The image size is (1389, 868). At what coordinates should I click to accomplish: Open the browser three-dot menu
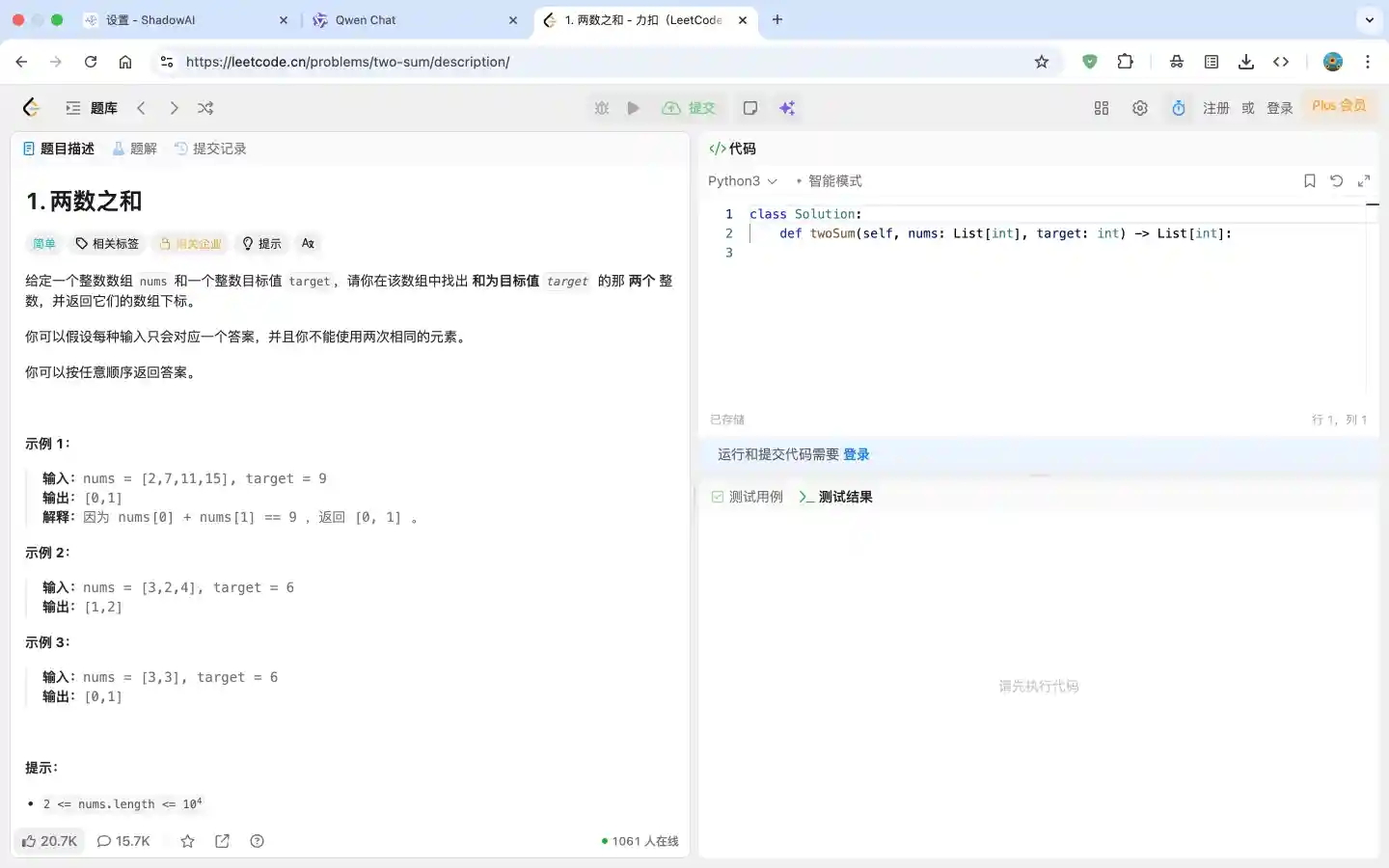point(1368,62)
